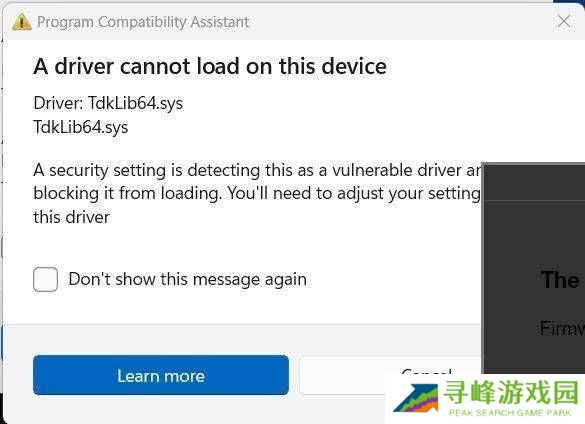Click the gray footer area below Learn more
Image resolution: width=585 pixels, height=424 pixels.
coord(161,409)
